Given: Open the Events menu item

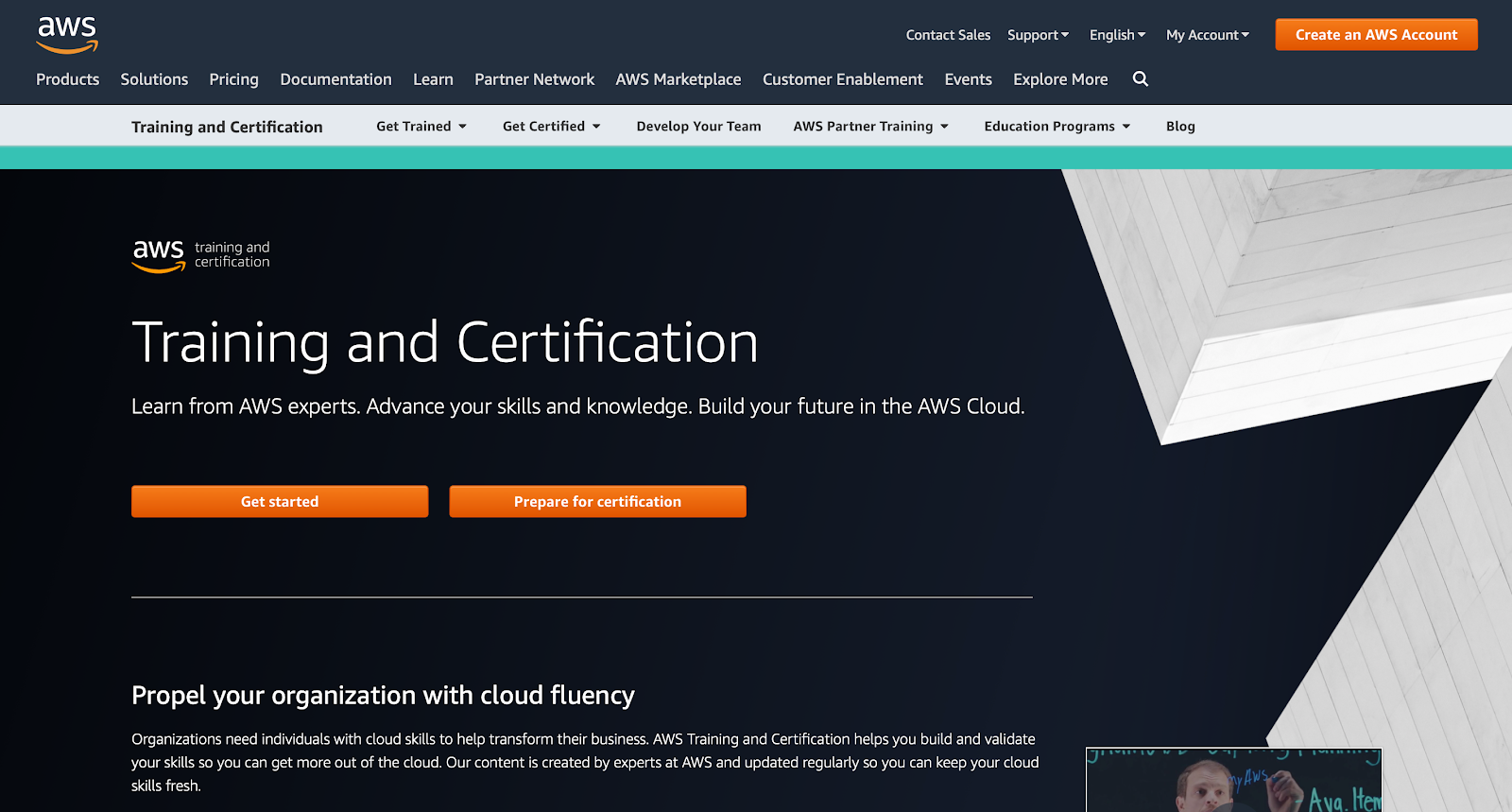Looking at the screenshot, I should 969,79.
